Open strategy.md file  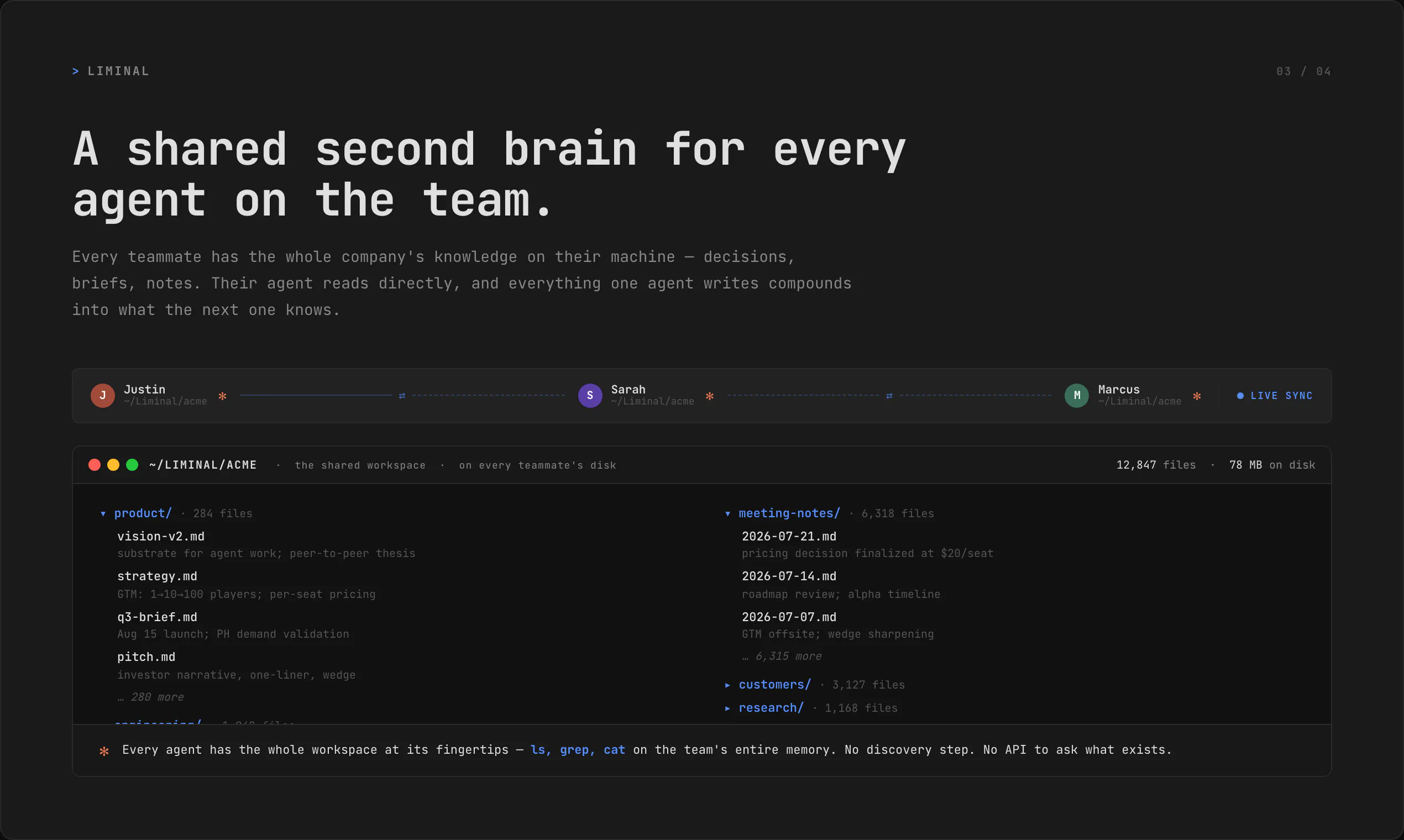tap(158, 576)
